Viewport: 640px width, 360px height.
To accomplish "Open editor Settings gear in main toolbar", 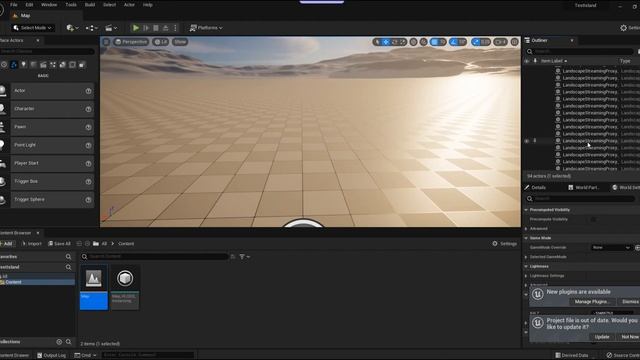I will pyautogui.click(x=629, y=28).
